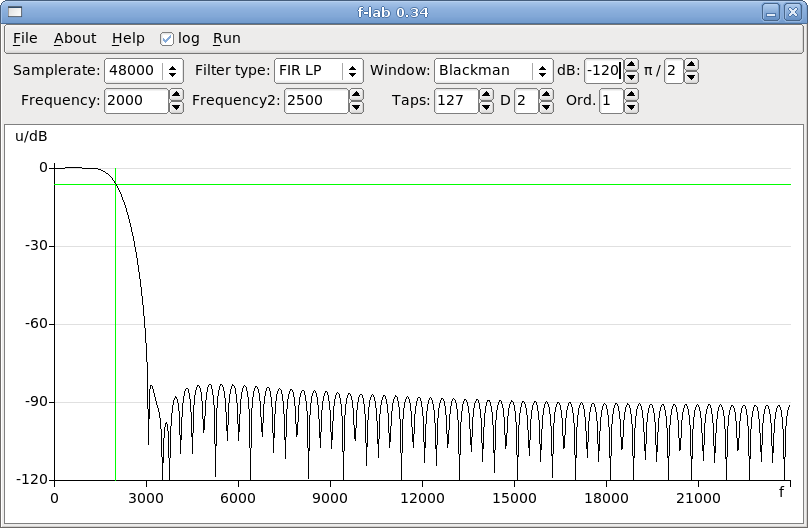Click the 21000 label on frequency axis

click(698, 498)
